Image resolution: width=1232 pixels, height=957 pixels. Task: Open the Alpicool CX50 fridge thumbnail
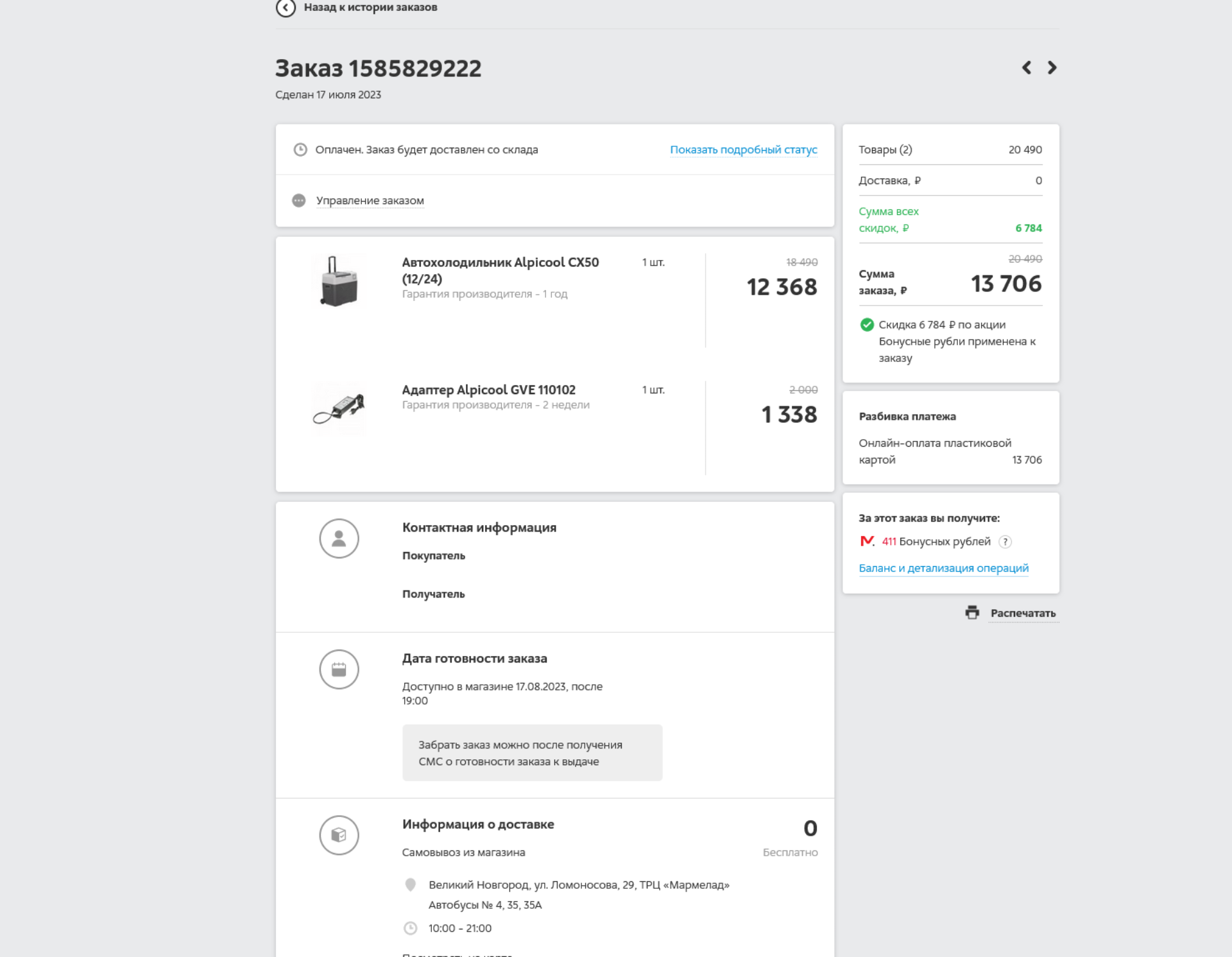339,281
